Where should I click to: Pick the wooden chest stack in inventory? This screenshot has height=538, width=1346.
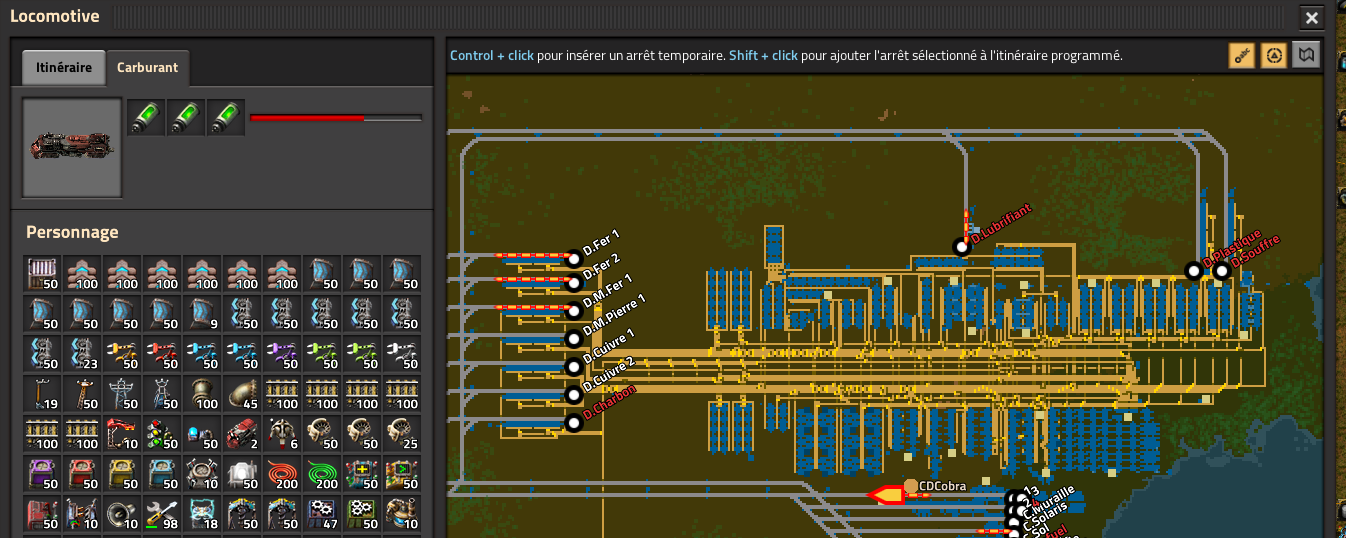click(x=42, y=274)
